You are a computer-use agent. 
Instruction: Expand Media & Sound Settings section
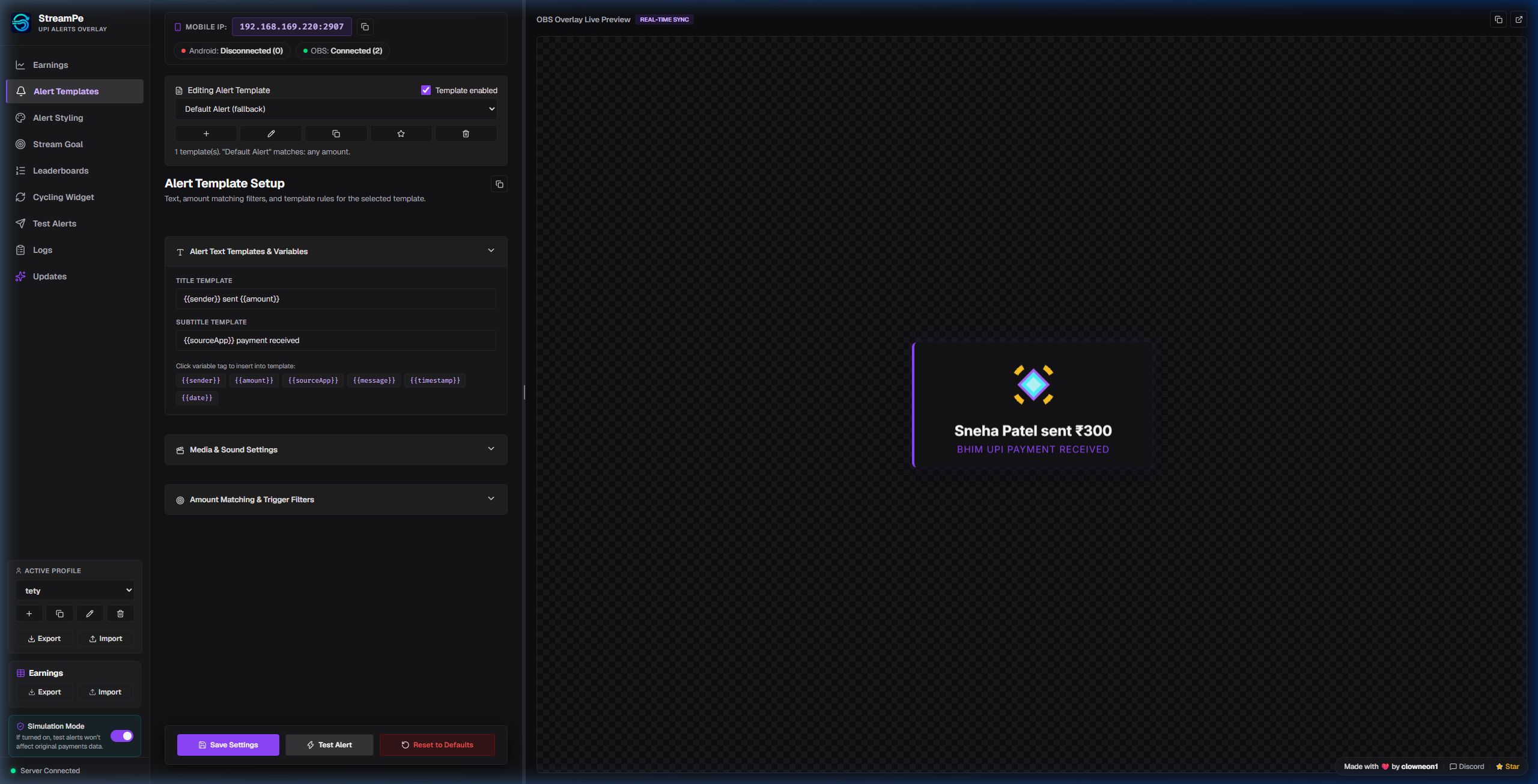(x=336, y=449)
